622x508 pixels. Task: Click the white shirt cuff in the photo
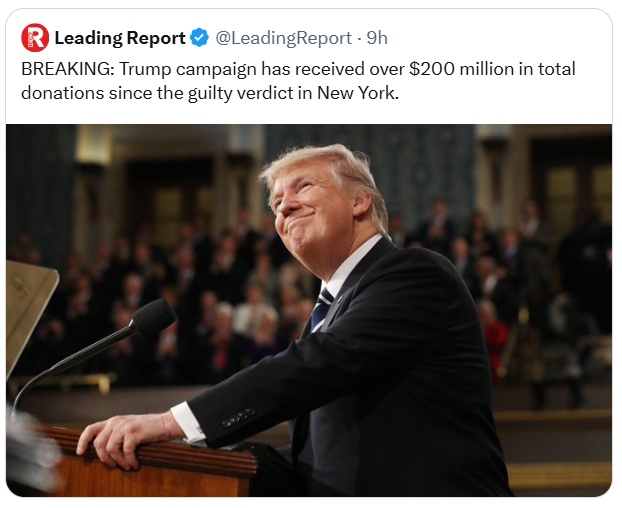click(188, 422)
